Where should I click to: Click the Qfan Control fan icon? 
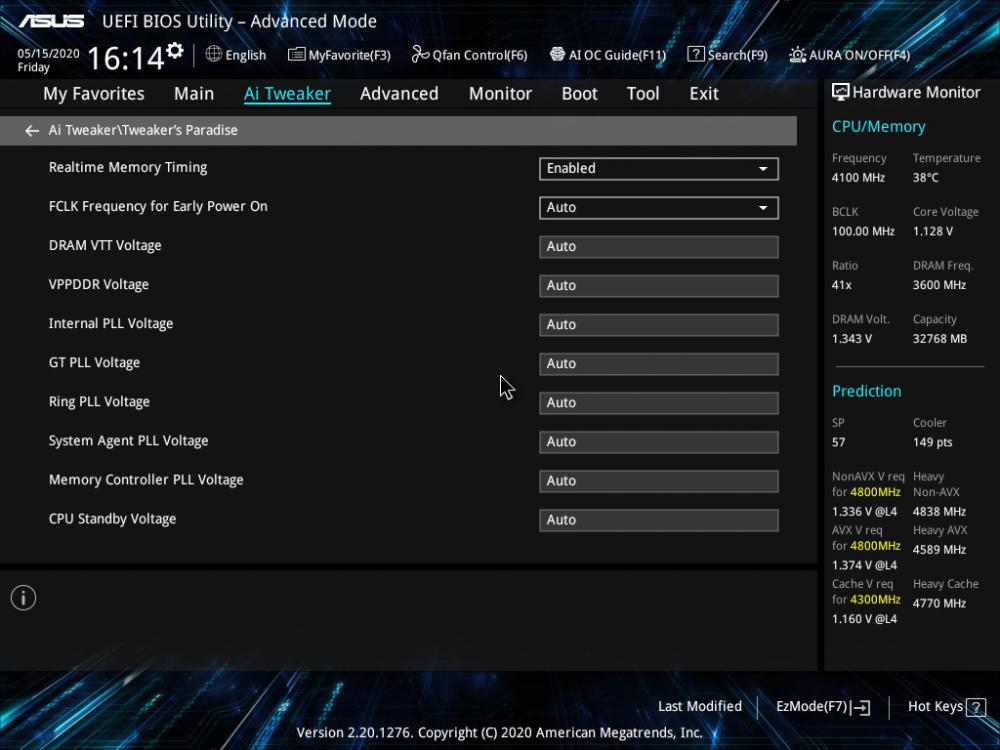(x=420, y=54)
